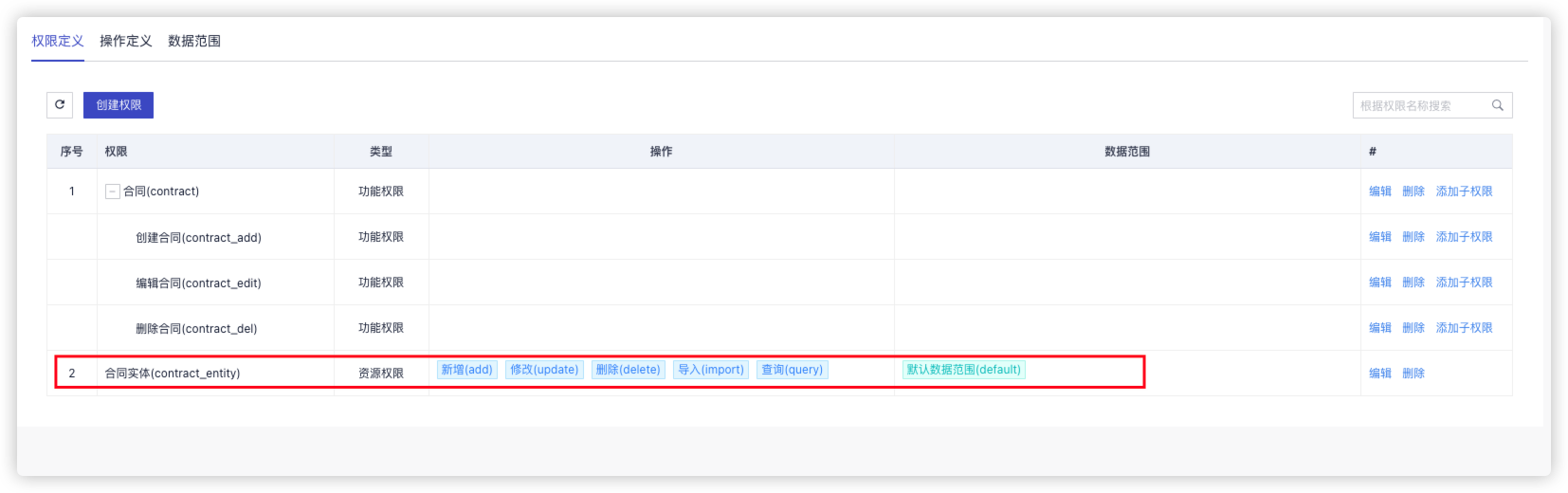Click the 查询(query) operation tag
The image size is (1568, 493).
pos(792,370)
